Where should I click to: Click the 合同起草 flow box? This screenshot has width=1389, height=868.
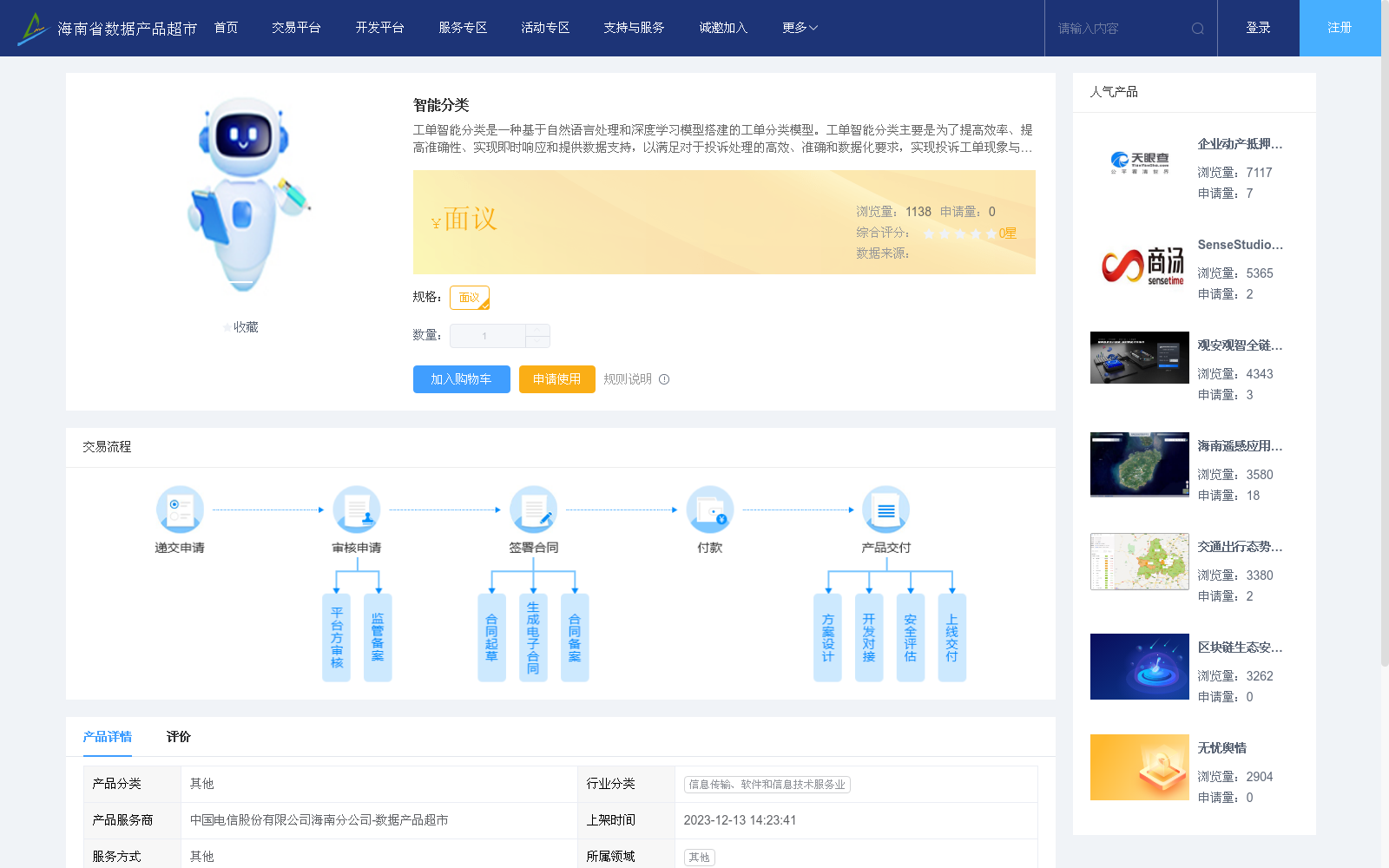click(x=491, y=637)
